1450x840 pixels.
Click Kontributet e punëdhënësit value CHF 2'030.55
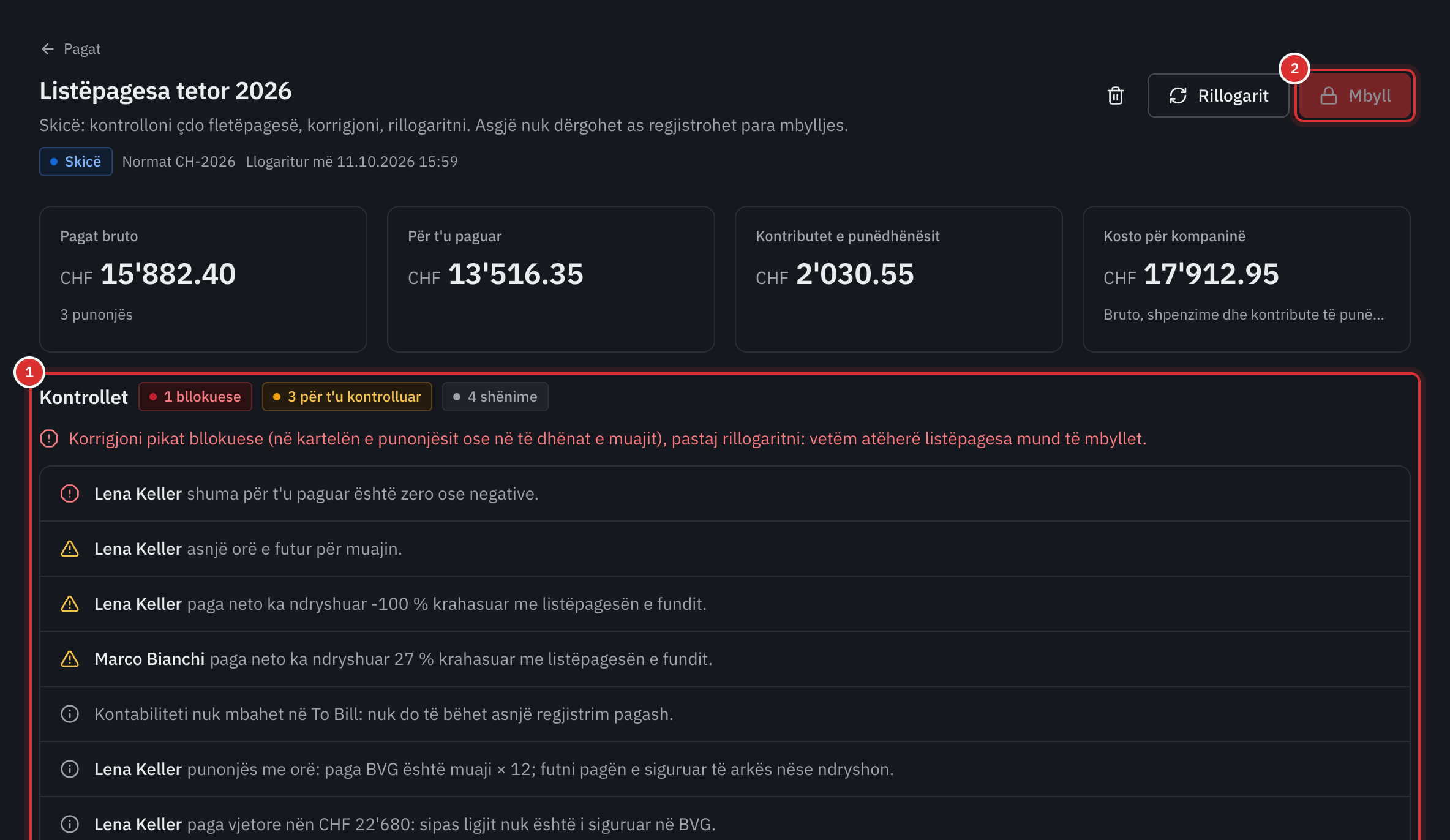pyautogui.click(x=835, y=274)
